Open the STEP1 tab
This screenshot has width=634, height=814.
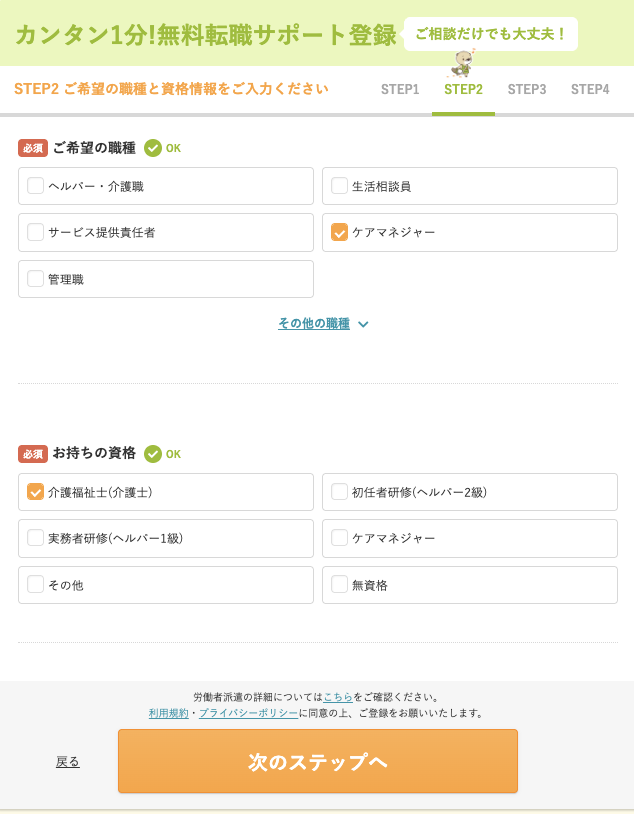click(400, 89)
